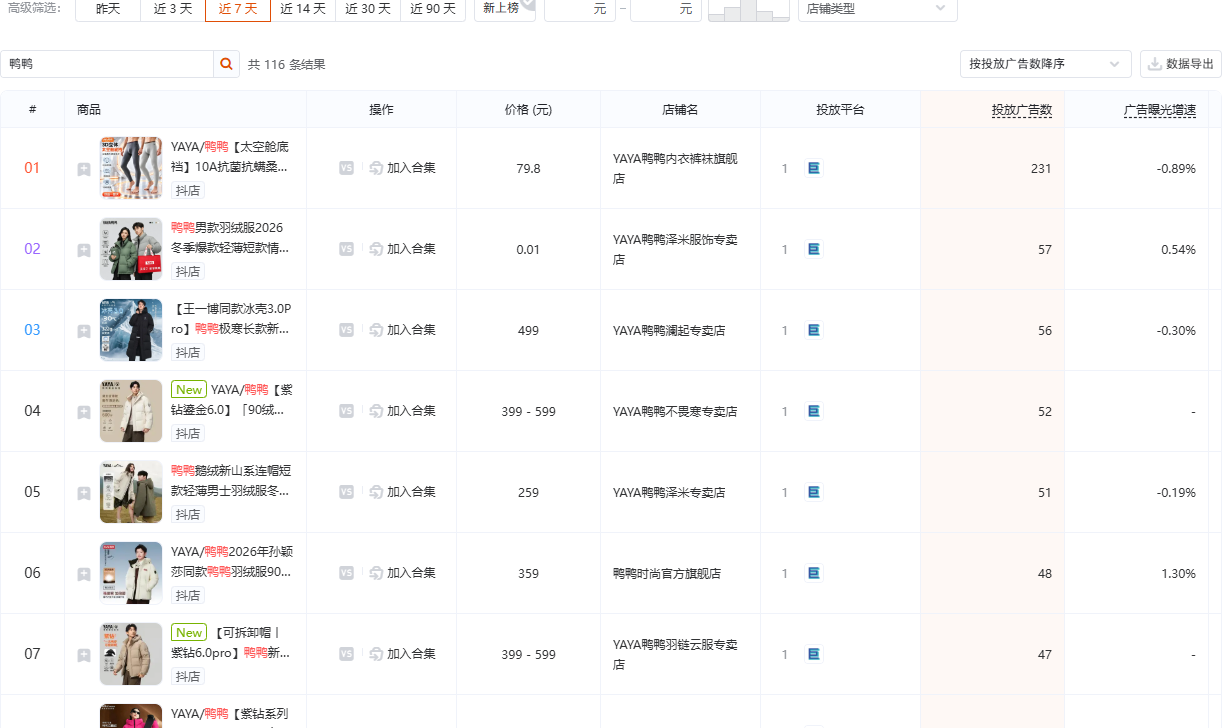Add row 07 product via 加入合集
Image resolution: width=1222 pixels, height=728 pixels.
click(x=402, y=654)
